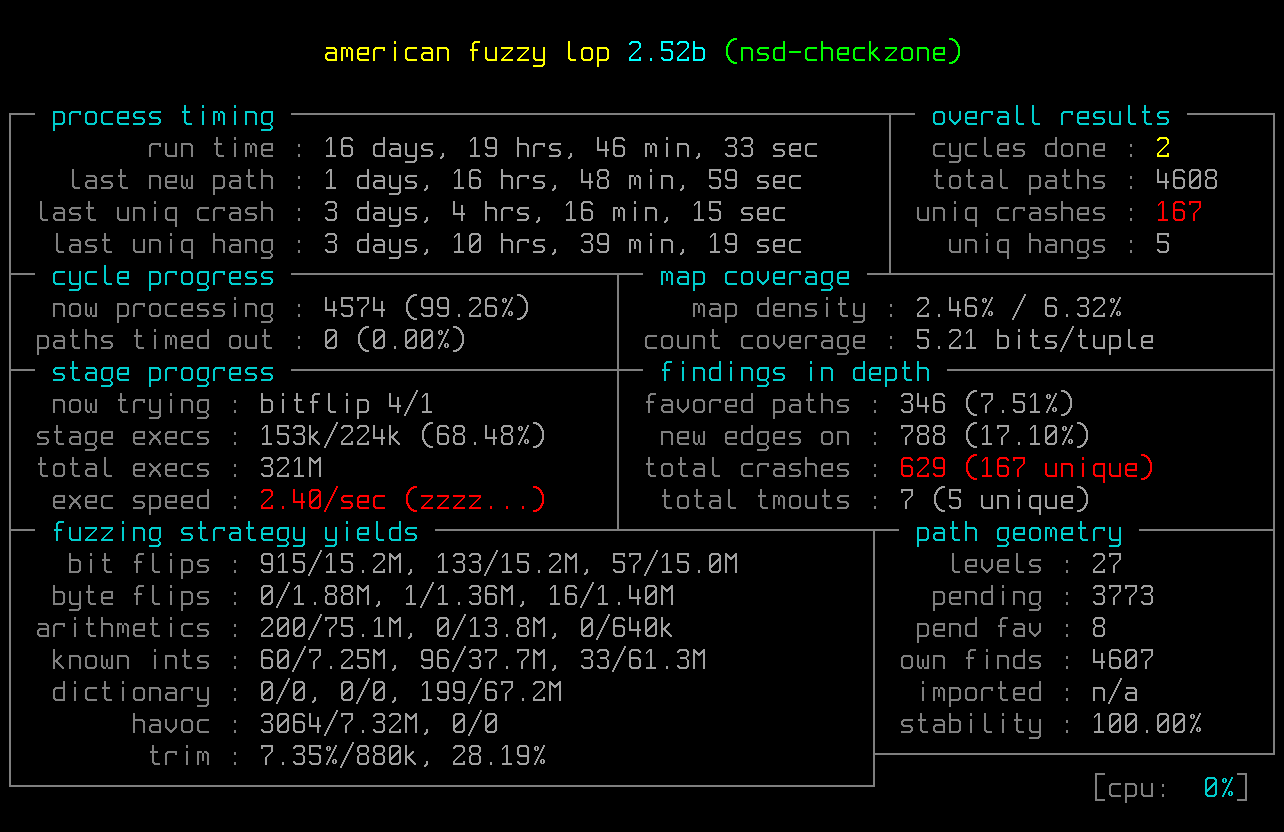Click the 'findings in depth' section header
Screen dimensions: 1284x832
click(795, 373)
